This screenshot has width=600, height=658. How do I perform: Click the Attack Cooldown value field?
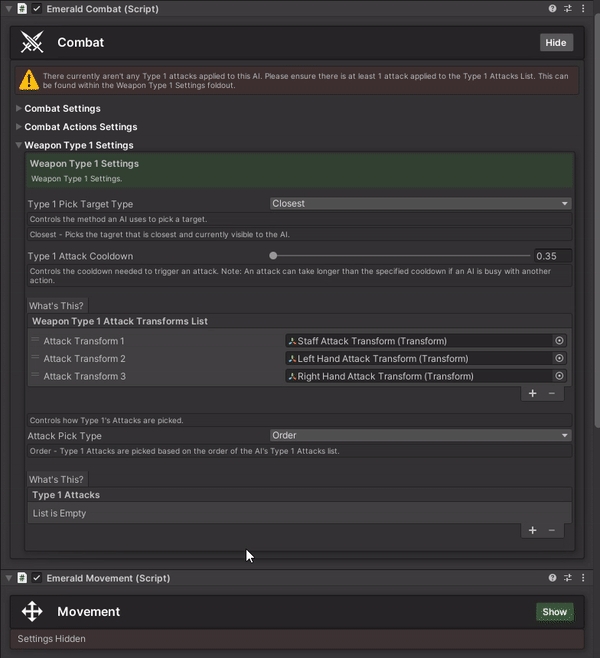point(552,256)
